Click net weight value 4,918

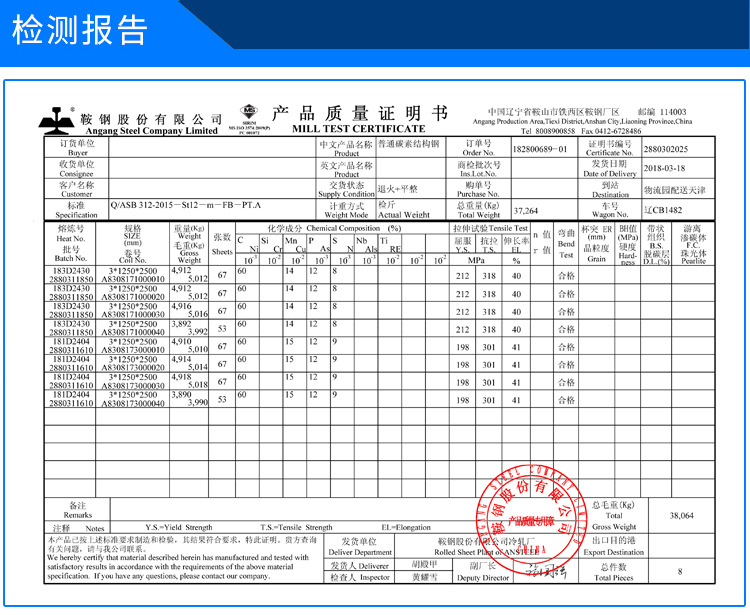click(x=181, y=377)
